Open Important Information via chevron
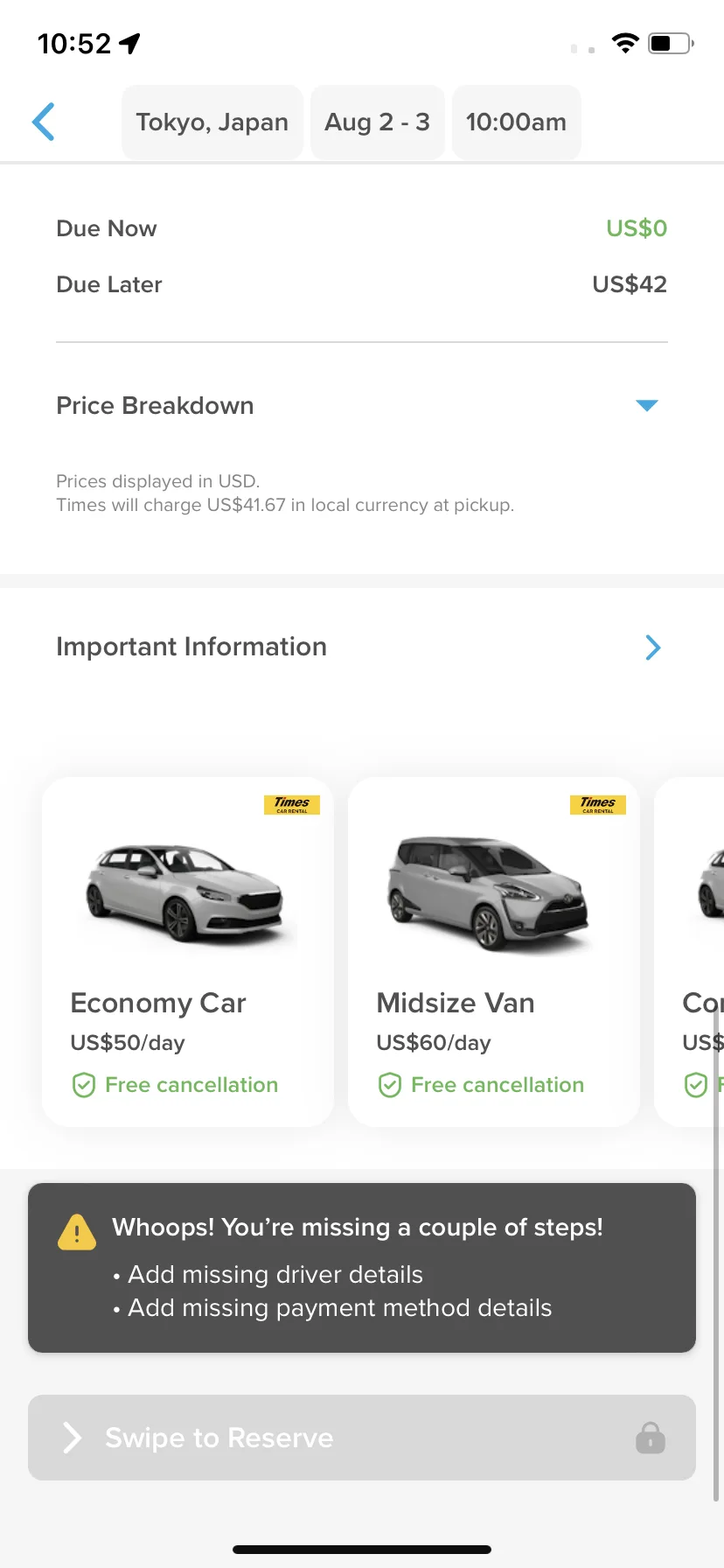 coord(653,647)
